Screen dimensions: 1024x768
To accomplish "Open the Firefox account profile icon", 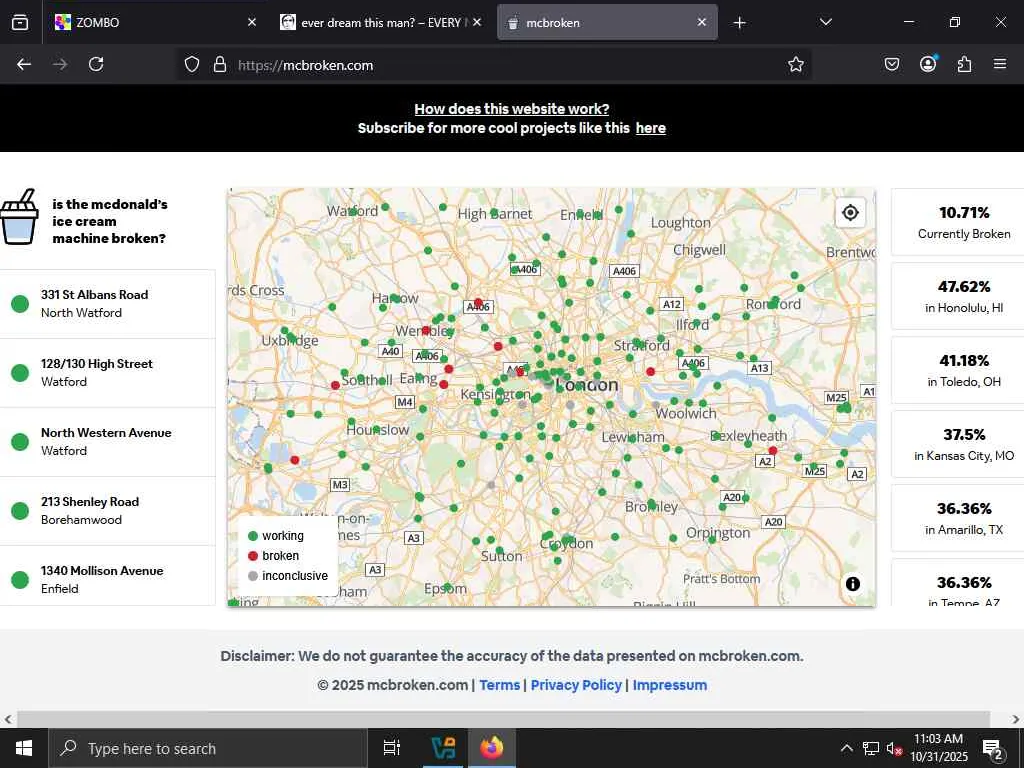I will [928, 64].
